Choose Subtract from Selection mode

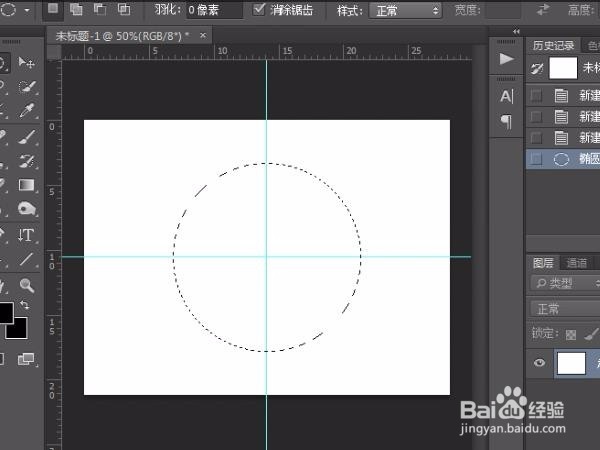(x=100, y=10)
